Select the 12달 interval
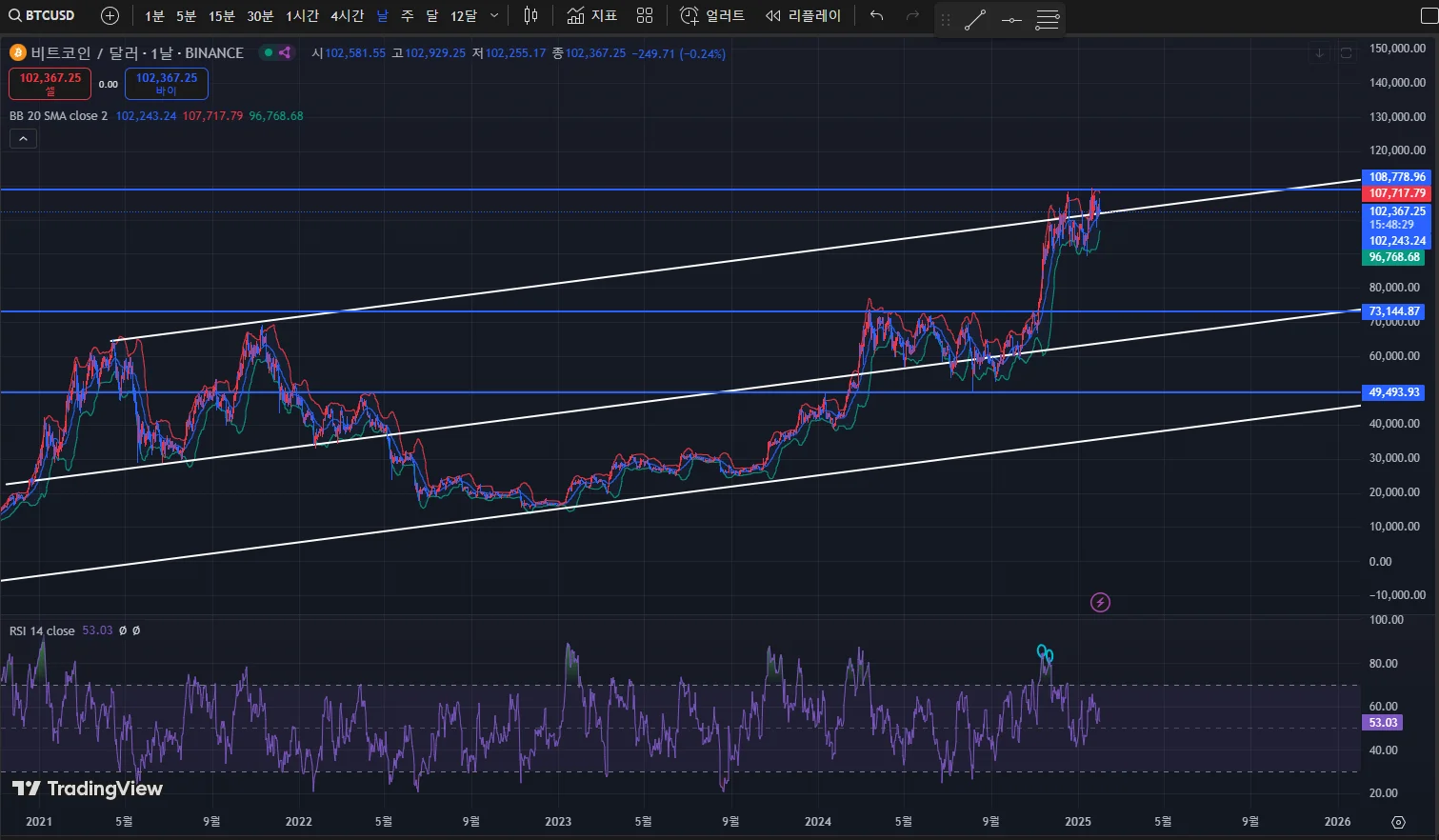 [464, 16]
